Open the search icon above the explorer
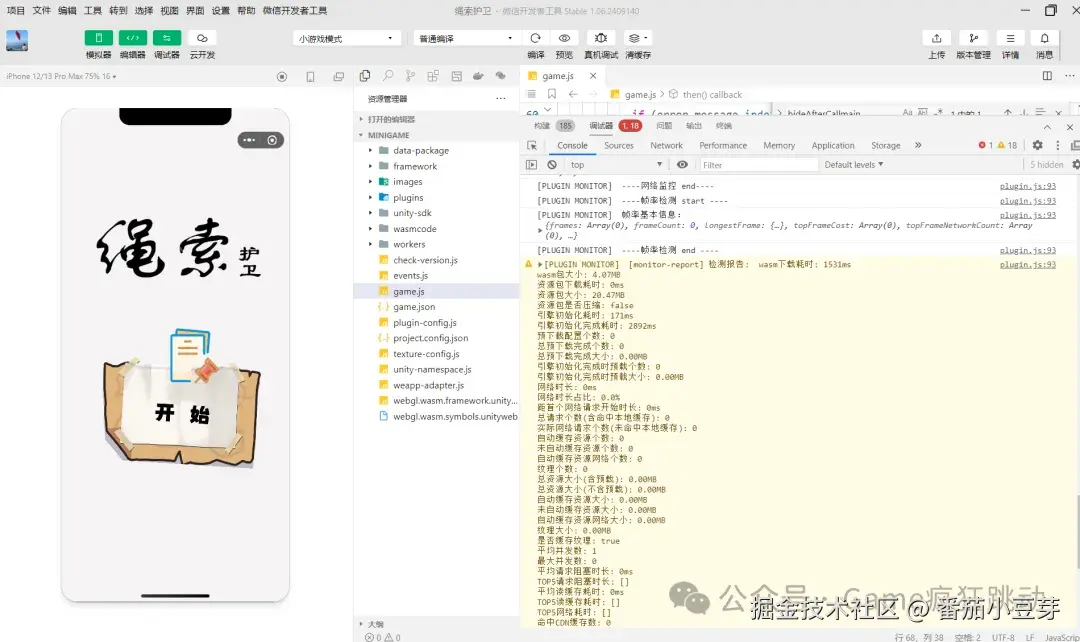Viewport: 1080px width, 642px height. click(388, 75)
